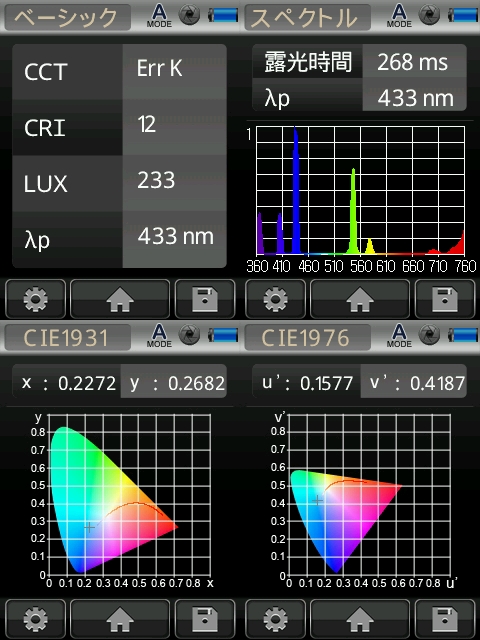
Task: Save spectrum via floppy icon in スペクトル panel
Action: tap(445, 299)
